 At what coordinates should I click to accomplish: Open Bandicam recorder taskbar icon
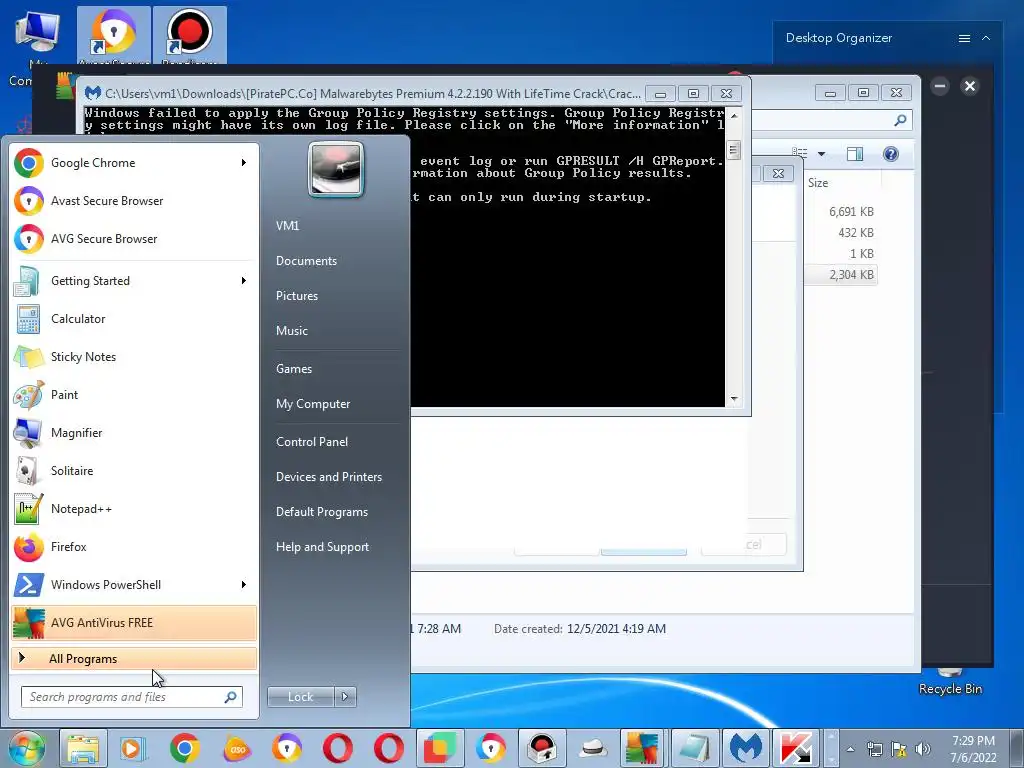tap(541, 748)
